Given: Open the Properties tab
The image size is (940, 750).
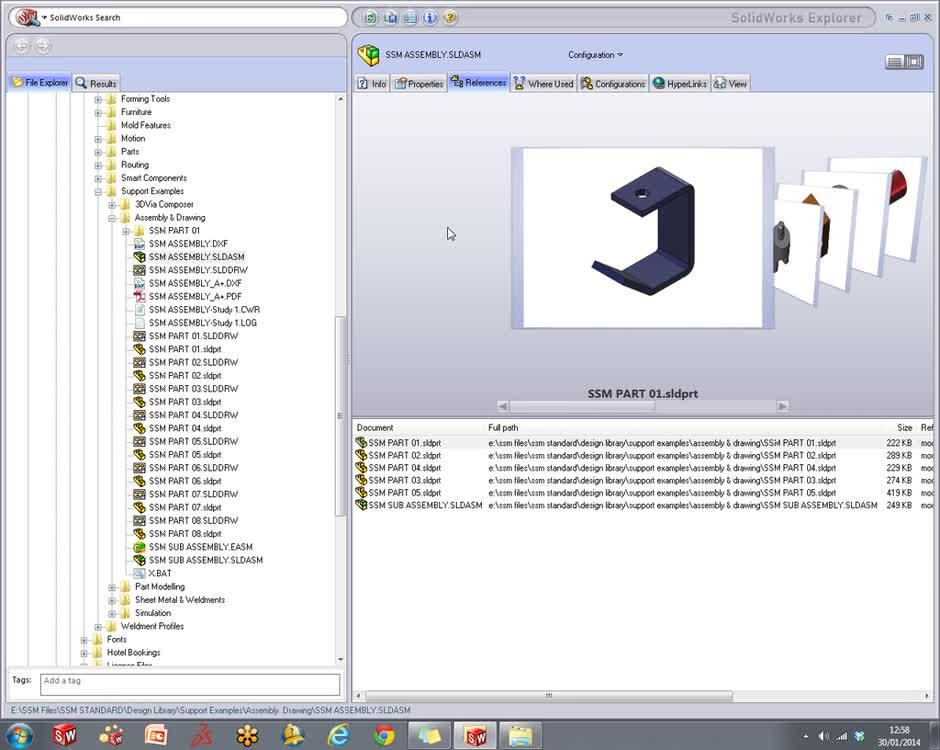Looking at the screenshot, I should click(419, 83).
